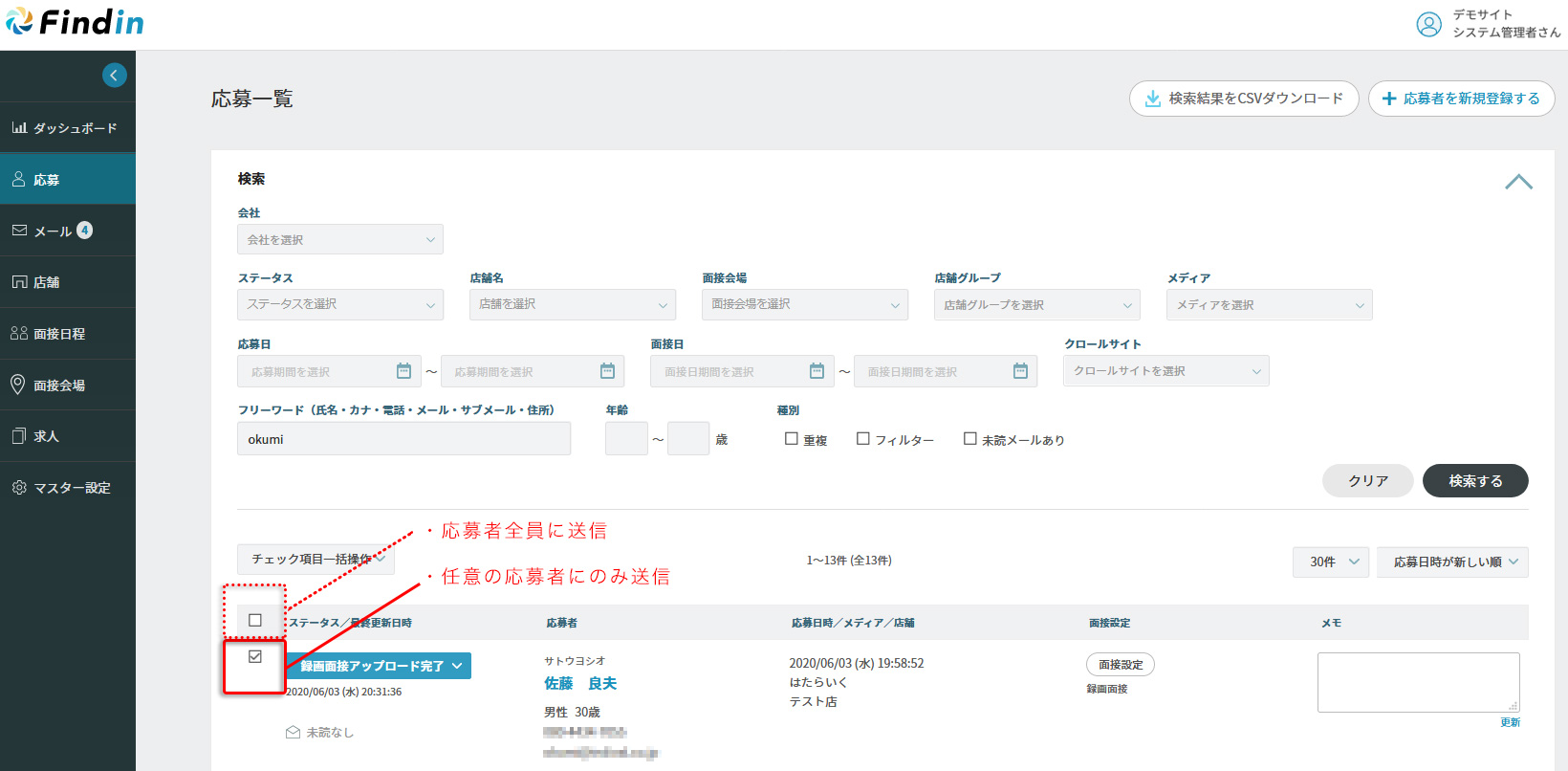Open calendar for application end date
The width and height of the screenshot is (1568, 771).
click(607, 371)
